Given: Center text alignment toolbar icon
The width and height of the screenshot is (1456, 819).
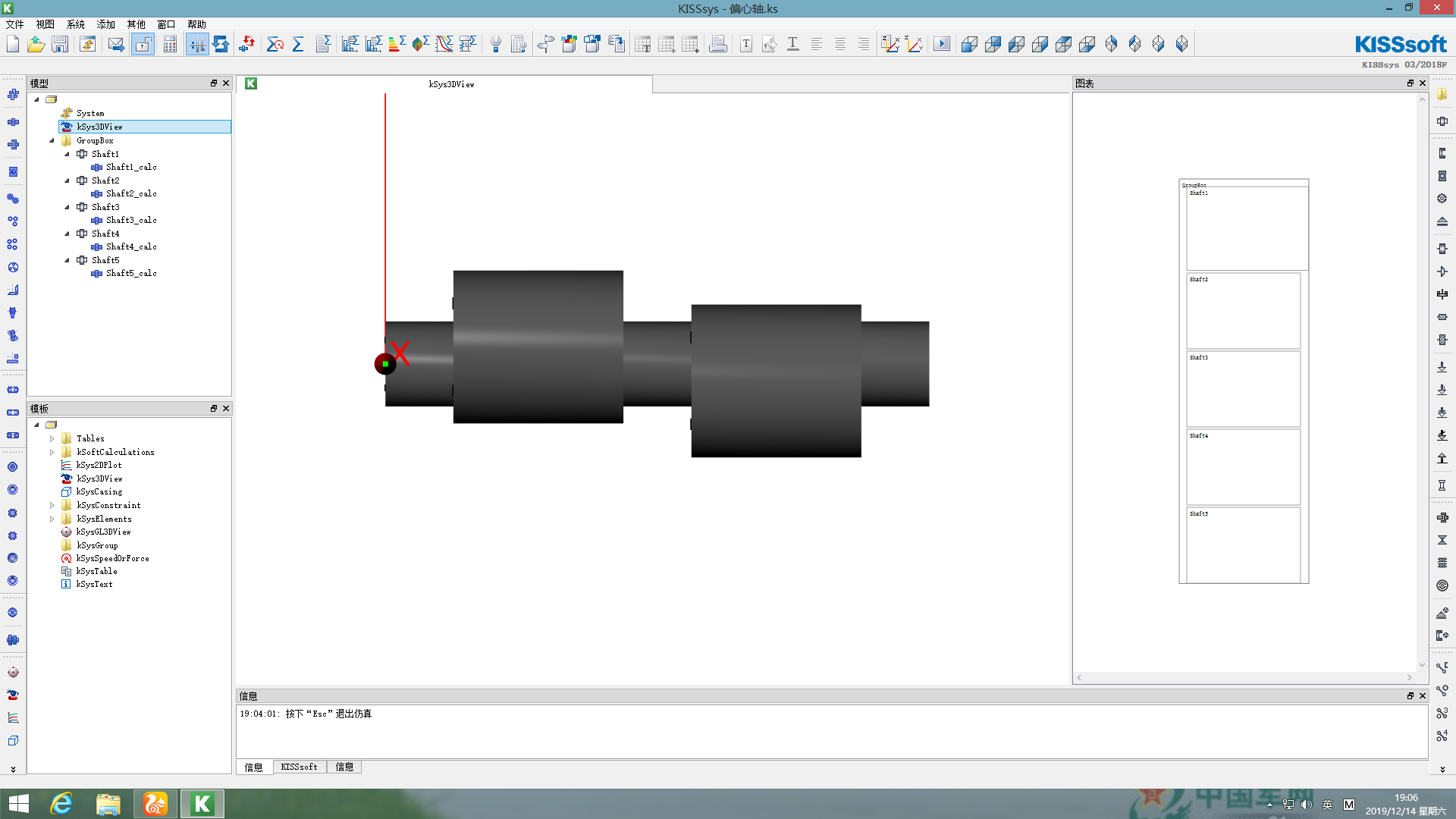Looking at the screenshot, I should (x=840, y=44).
